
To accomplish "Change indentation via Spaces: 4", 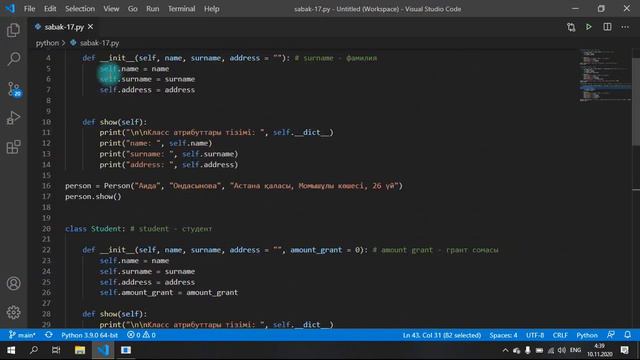I will 503,335.
